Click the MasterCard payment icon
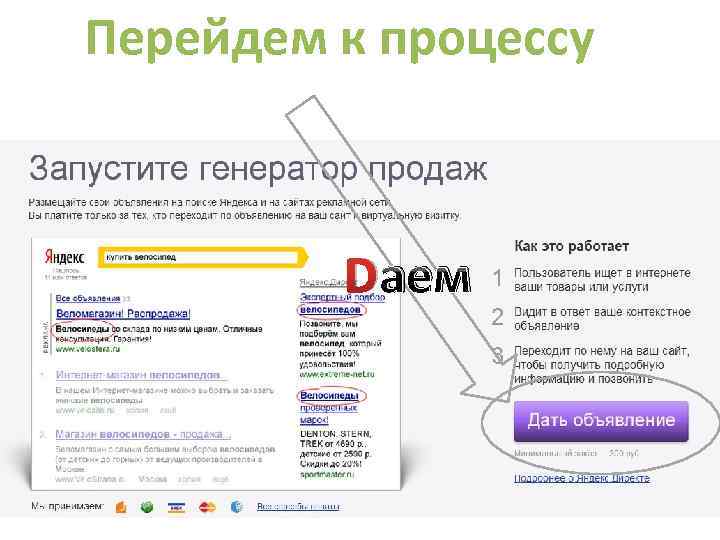The height and width of the screenshot is (540, 720). [x=207, y=507]
